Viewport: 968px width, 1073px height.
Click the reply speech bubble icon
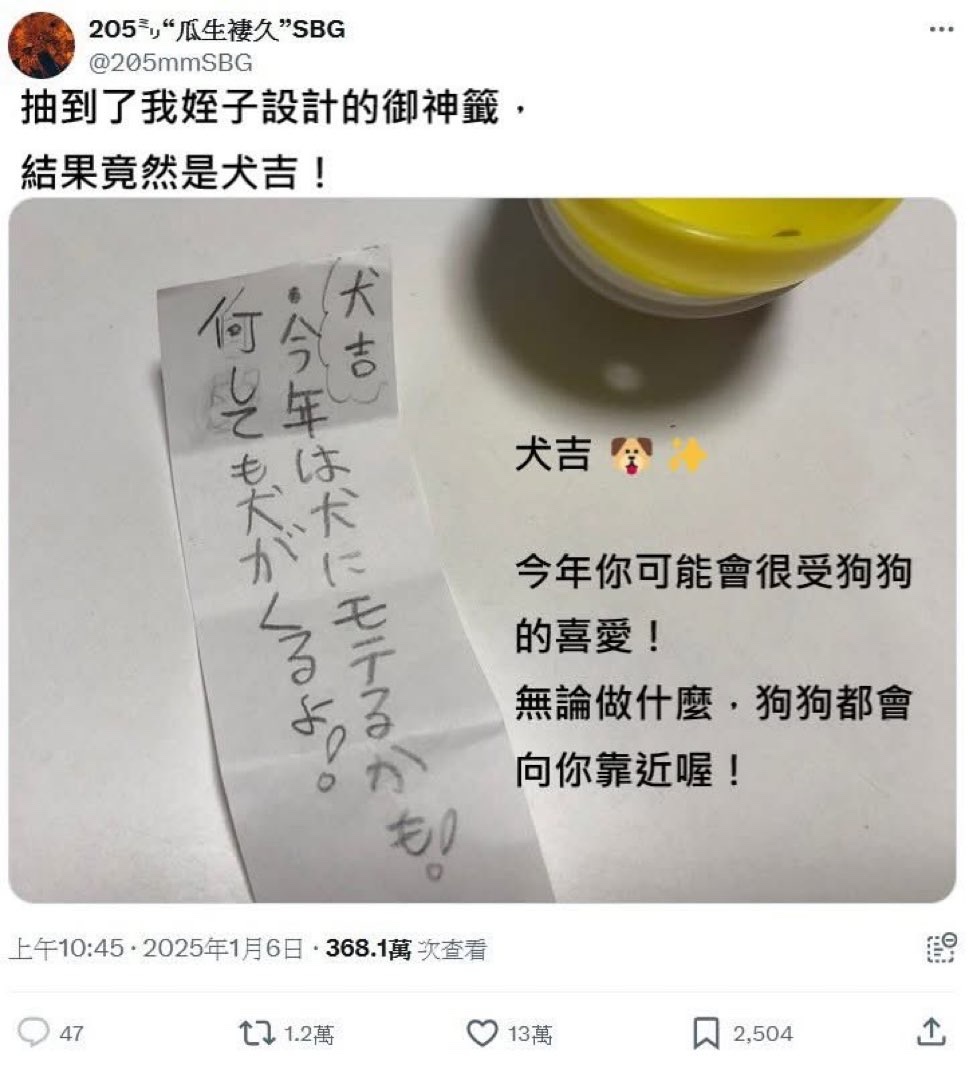coord(34,1032)
